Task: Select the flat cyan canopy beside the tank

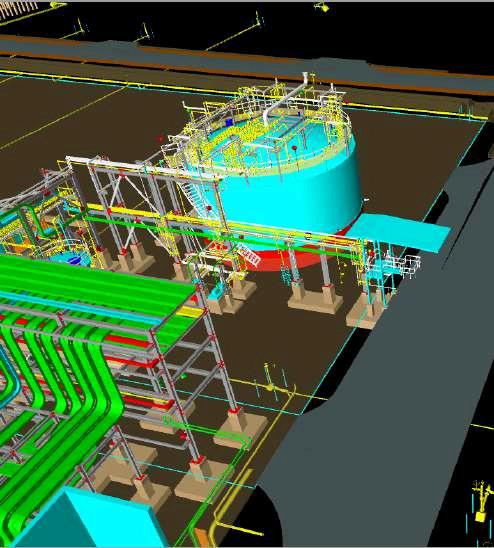Action: click(398, 232)
